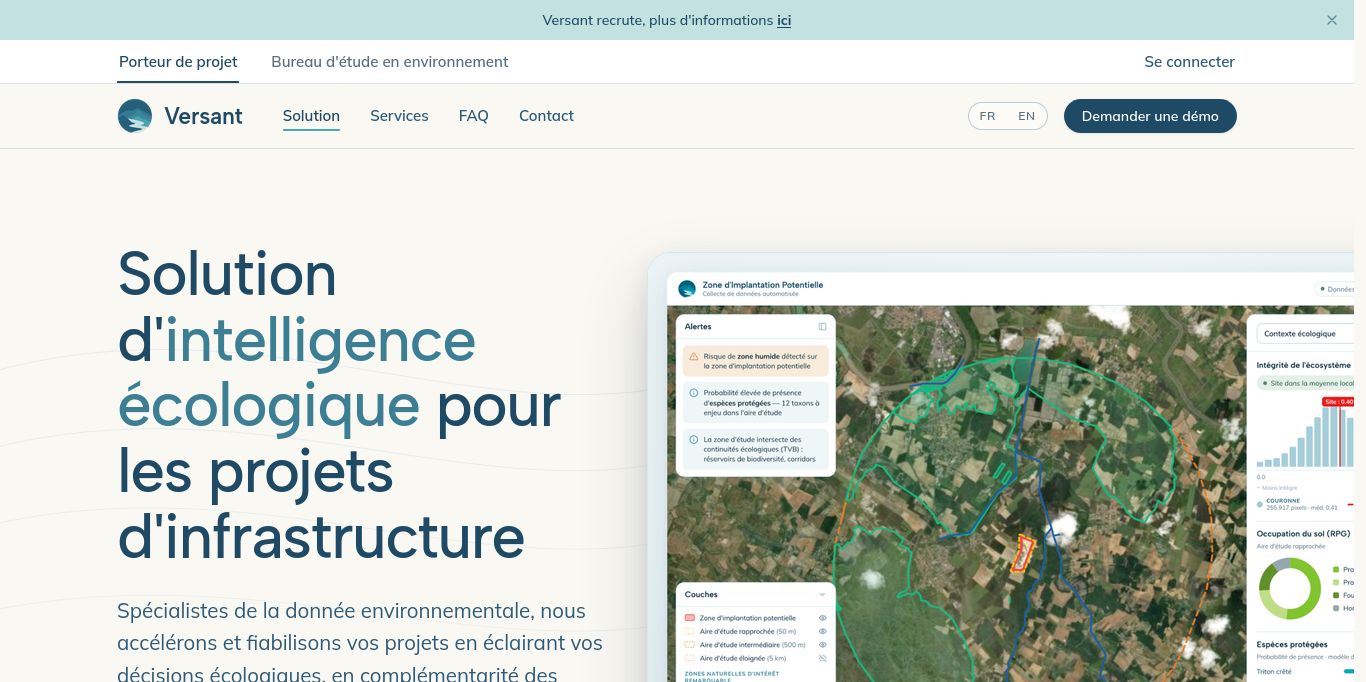Hide the Aire d'étude intermédiaire layer
The height and width of the screenshot is (682, 1366).
pyautogui.click(x=822, y=645)
